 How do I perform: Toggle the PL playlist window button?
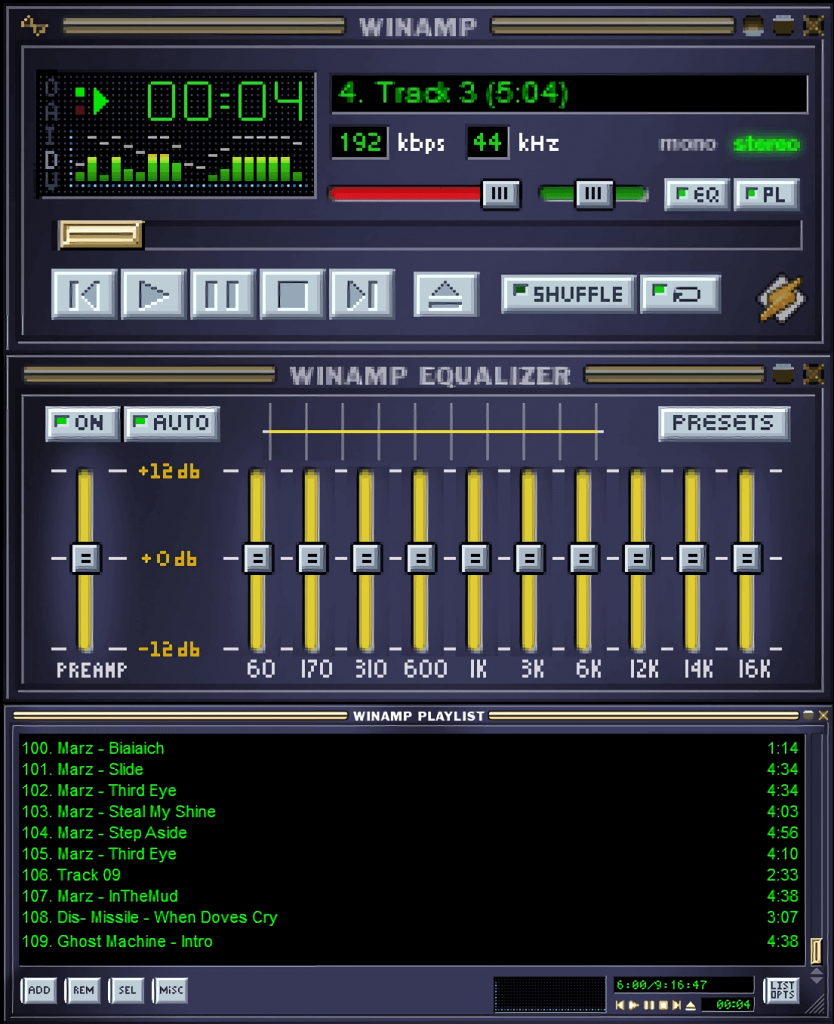coord(766,194)
